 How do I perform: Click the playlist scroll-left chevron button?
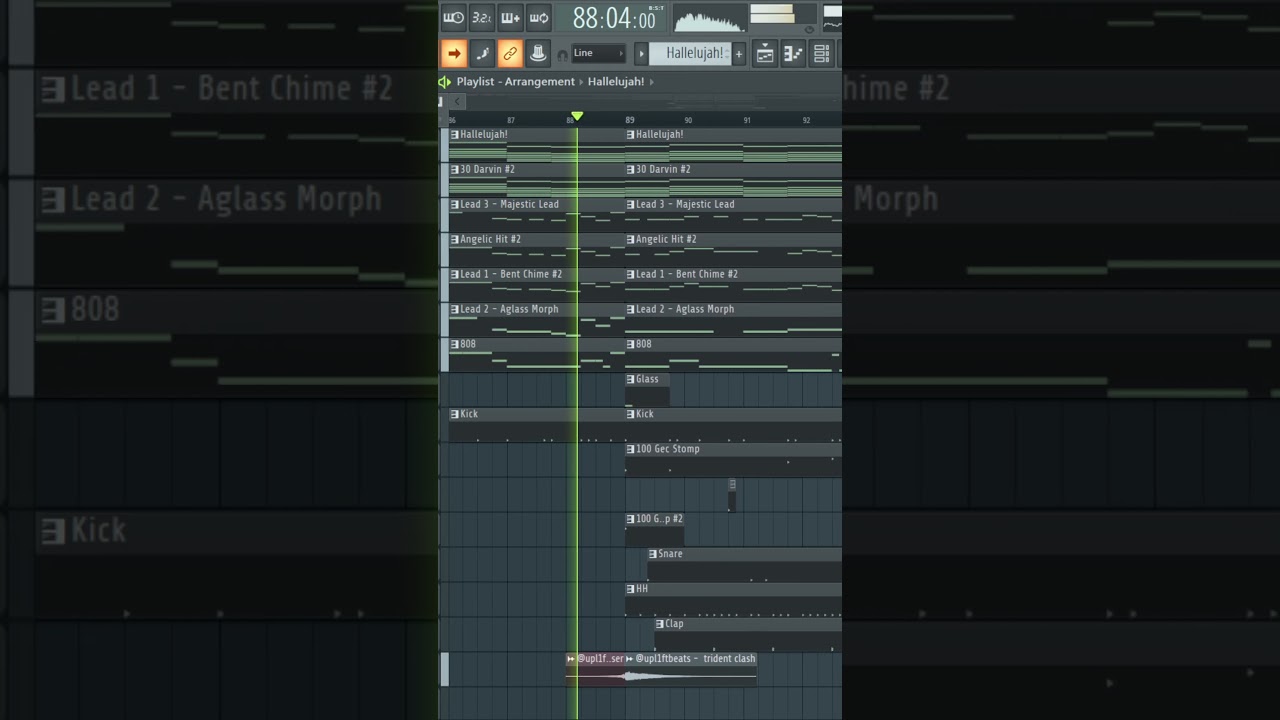458,101
